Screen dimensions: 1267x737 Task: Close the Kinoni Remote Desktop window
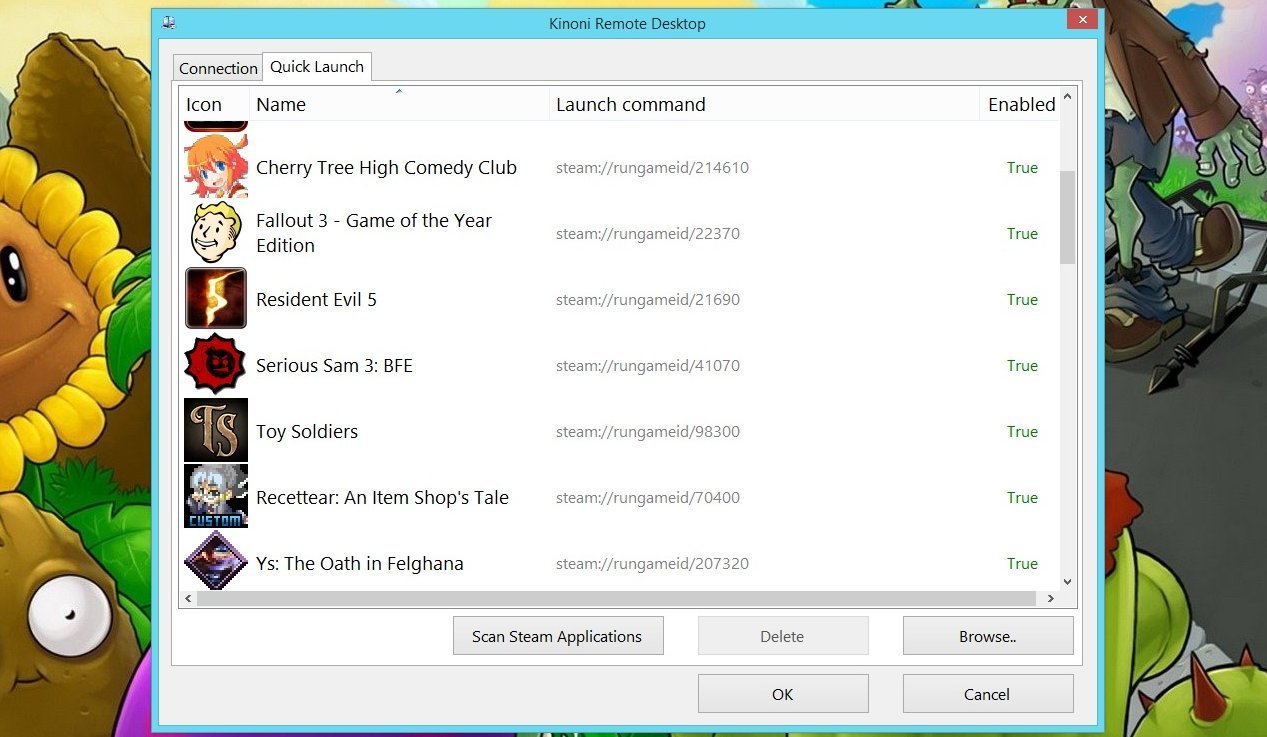click(1082, 21)
